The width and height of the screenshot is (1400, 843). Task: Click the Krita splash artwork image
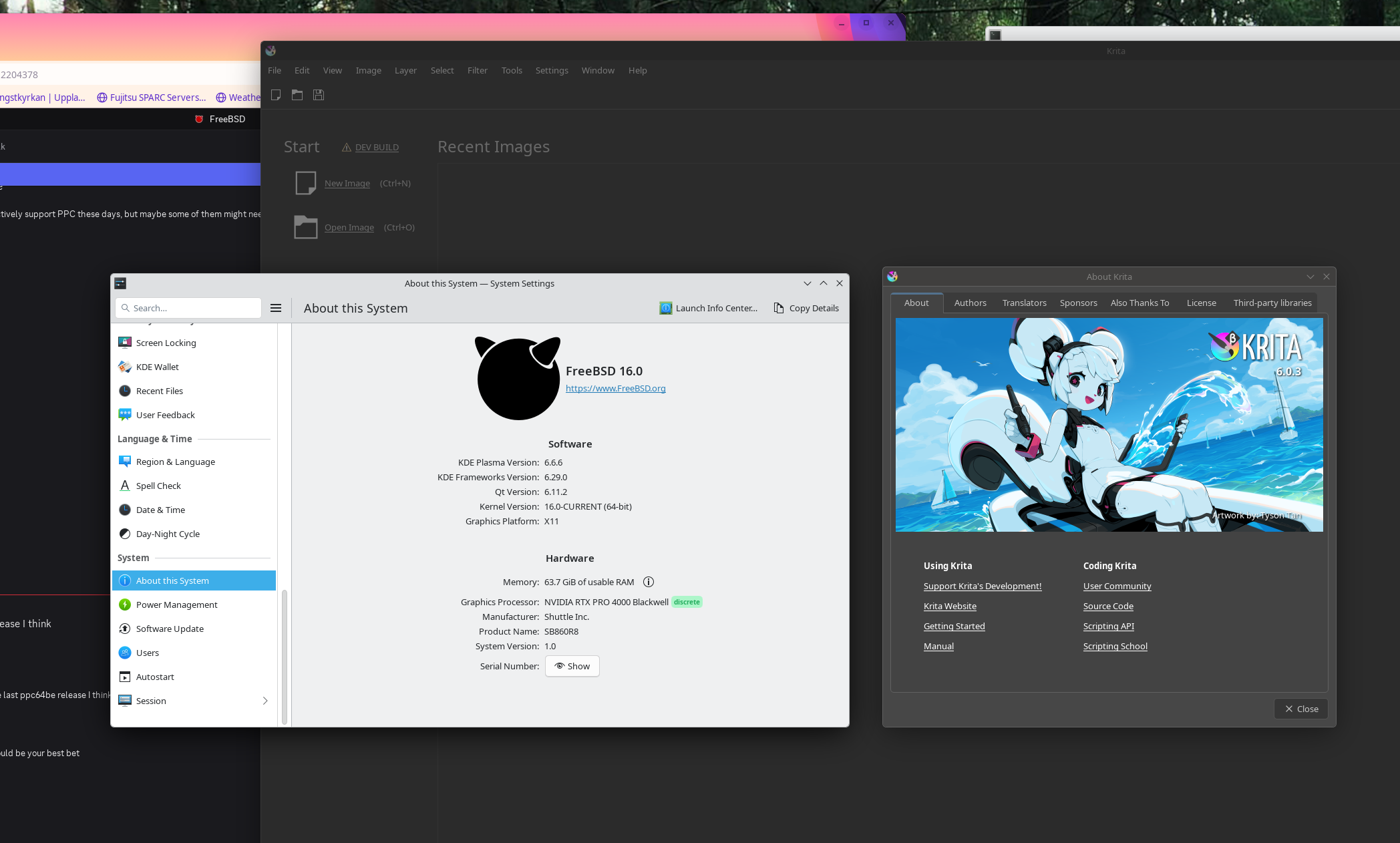click(x=1109, y=425)
